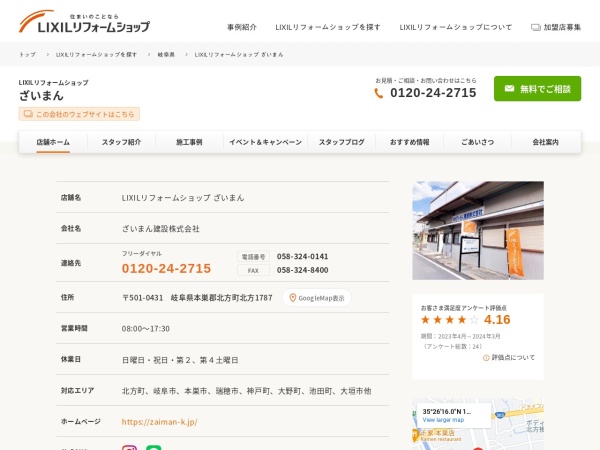Click the storefront photo thumbnail
Screen dimensions: 600x450
coord(478,230)
